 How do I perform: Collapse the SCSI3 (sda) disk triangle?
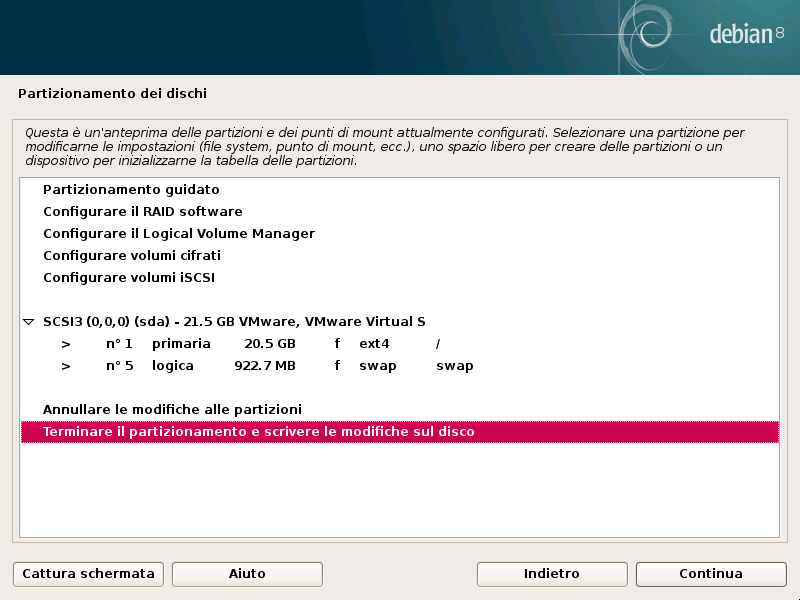(28, 322)
